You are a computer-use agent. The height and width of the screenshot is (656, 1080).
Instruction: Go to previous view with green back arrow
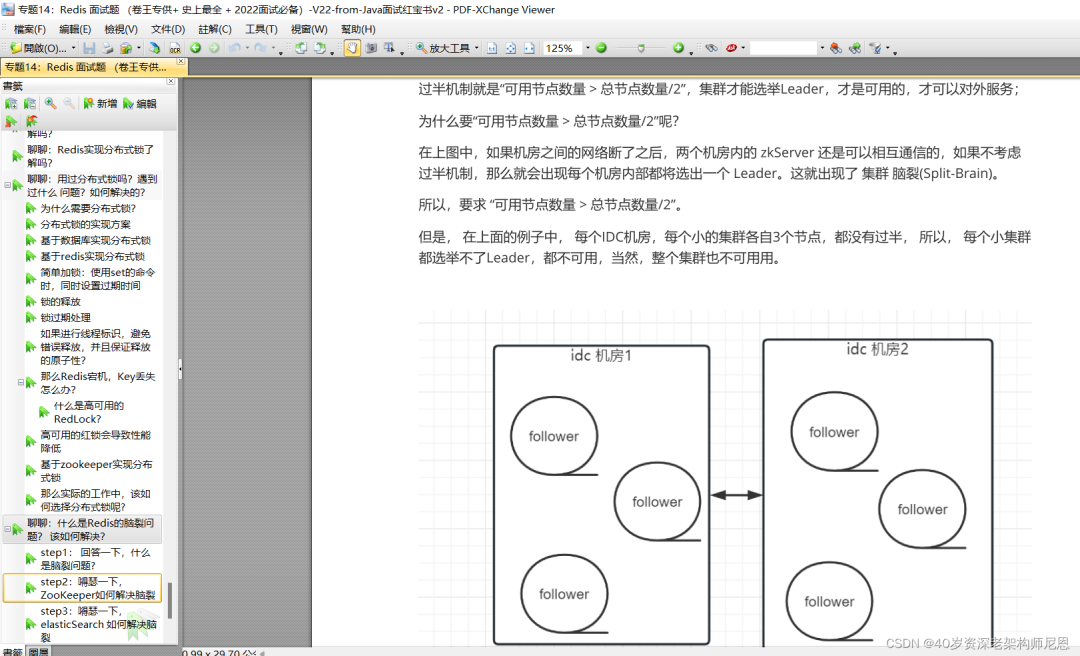click(196, 48)
